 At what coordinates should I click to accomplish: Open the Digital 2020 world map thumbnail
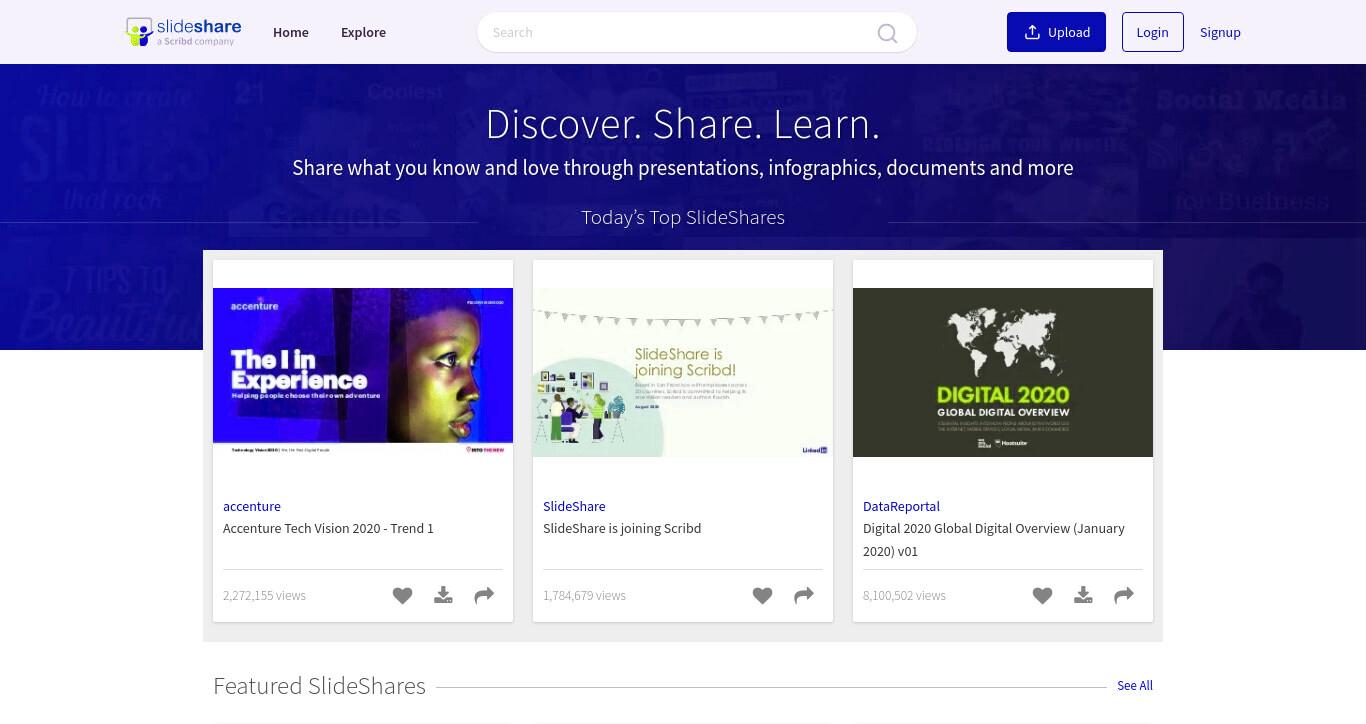1003,372
